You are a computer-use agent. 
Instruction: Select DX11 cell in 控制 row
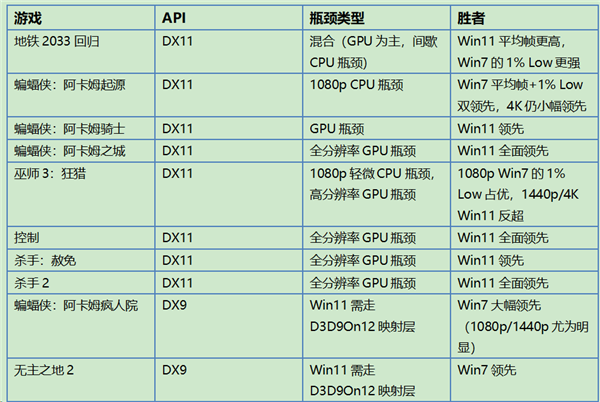(x=229, y=238)
